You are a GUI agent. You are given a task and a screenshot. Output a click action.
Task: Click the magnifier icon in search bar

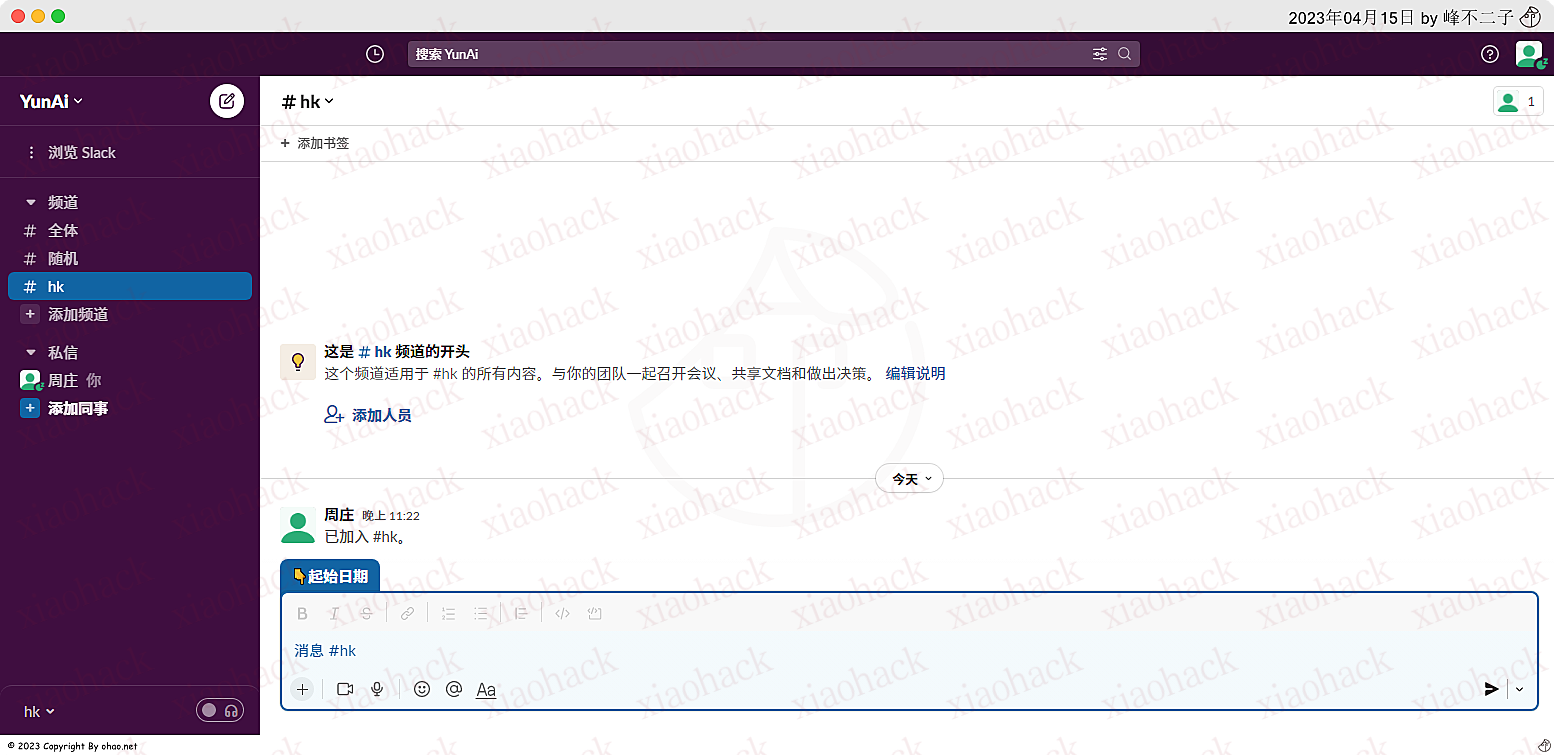(1125, 54)
